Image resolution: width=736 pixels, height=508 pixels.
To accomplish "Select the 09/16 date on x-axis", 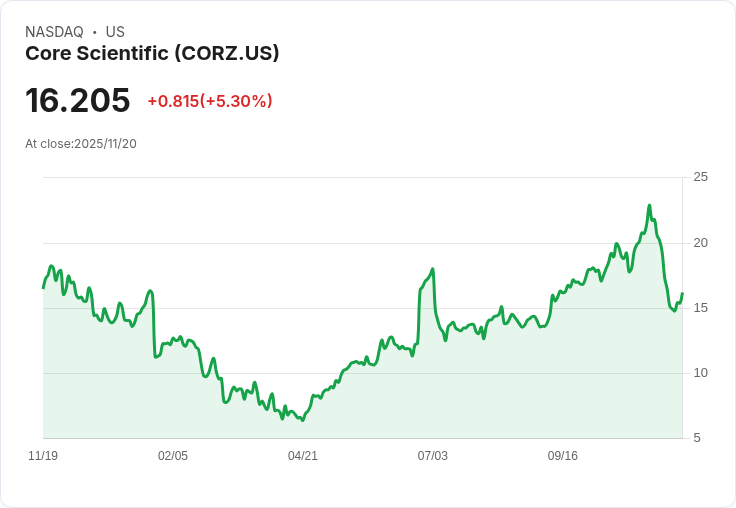I will coord(563,456).
